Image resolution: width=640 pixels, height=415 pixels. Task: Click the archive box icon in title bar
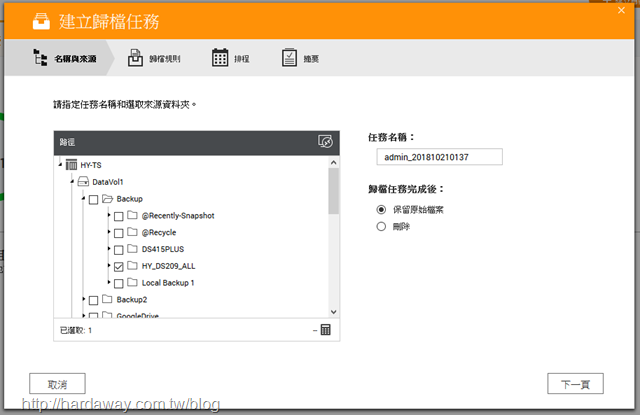(41, 21)
